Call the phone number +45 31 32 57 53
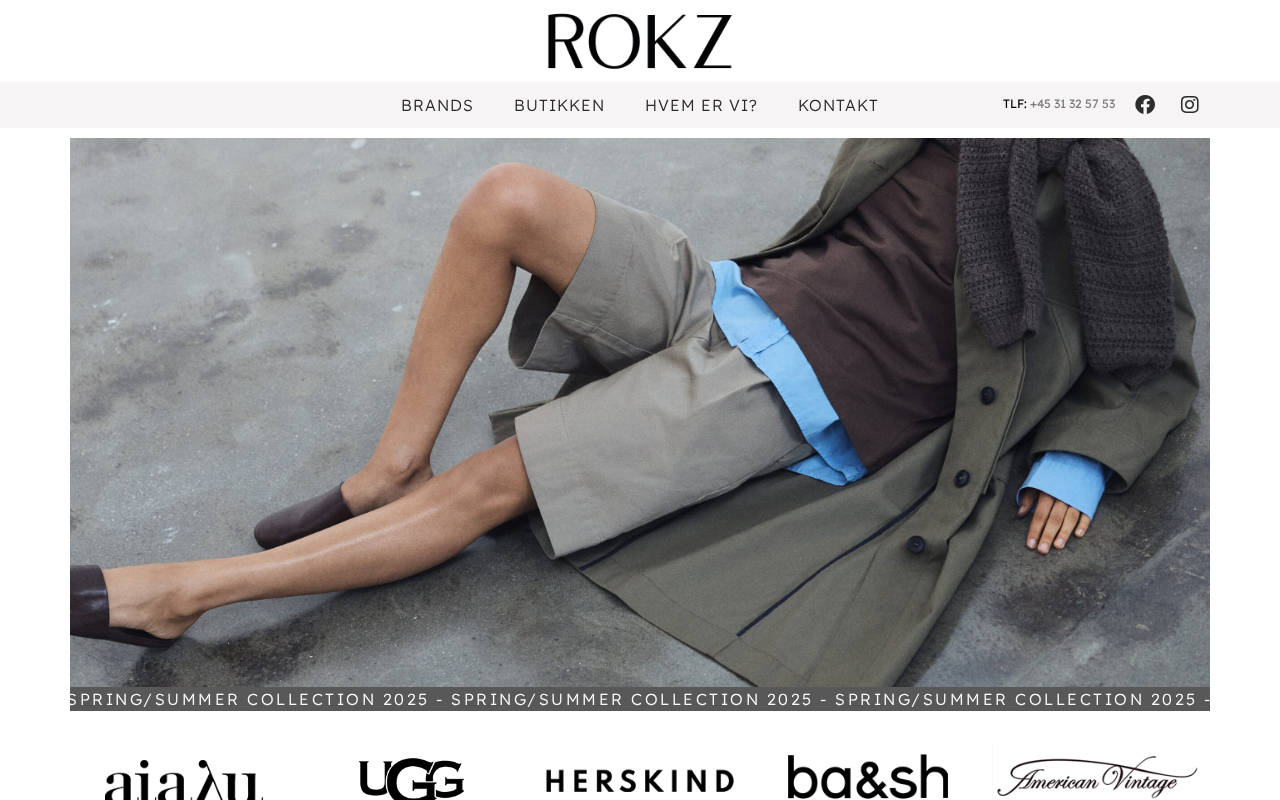 pos(1072,104)
